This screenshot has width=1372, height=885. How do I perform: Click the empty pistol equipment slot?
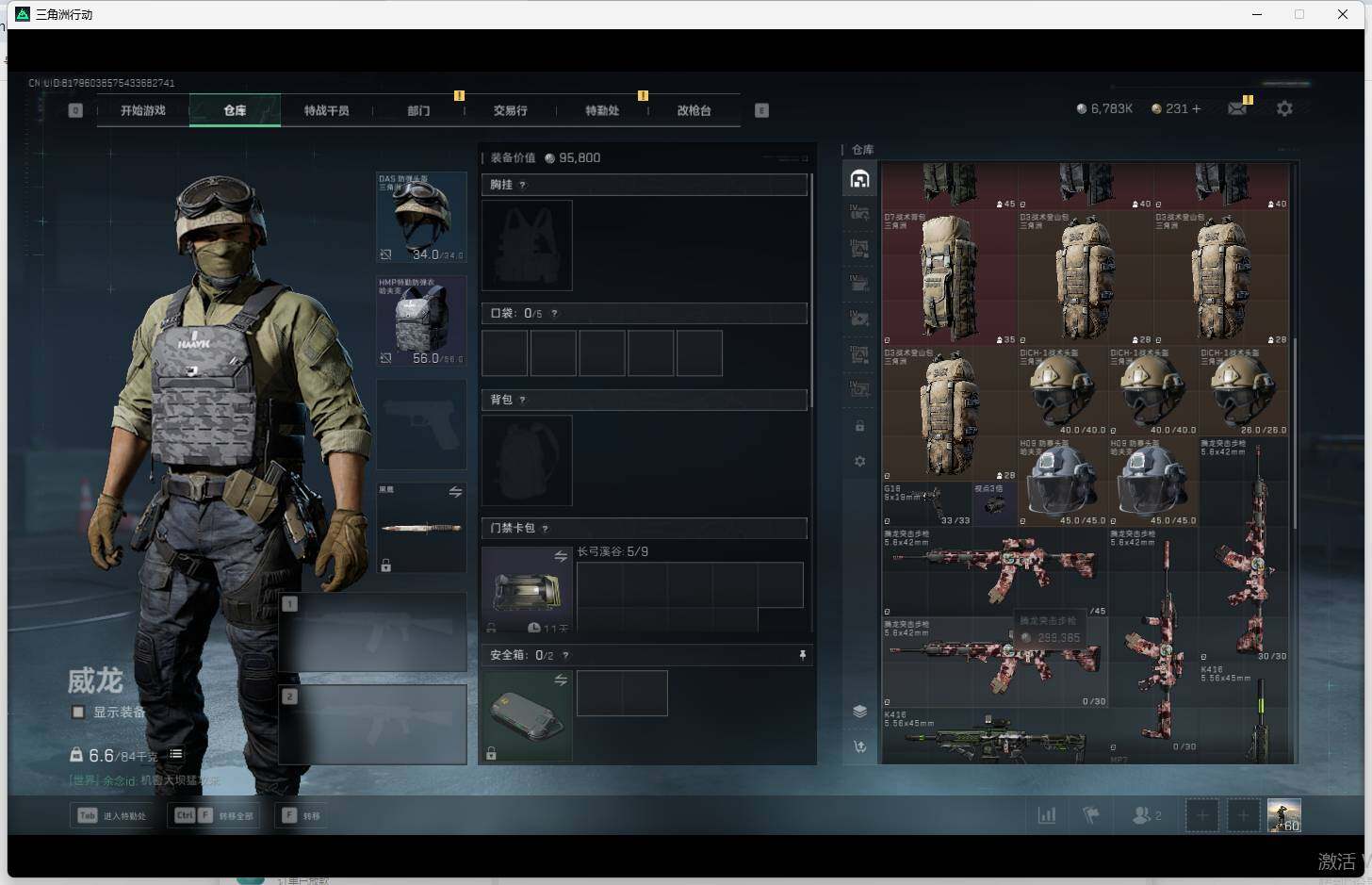(x=421, y=424)
